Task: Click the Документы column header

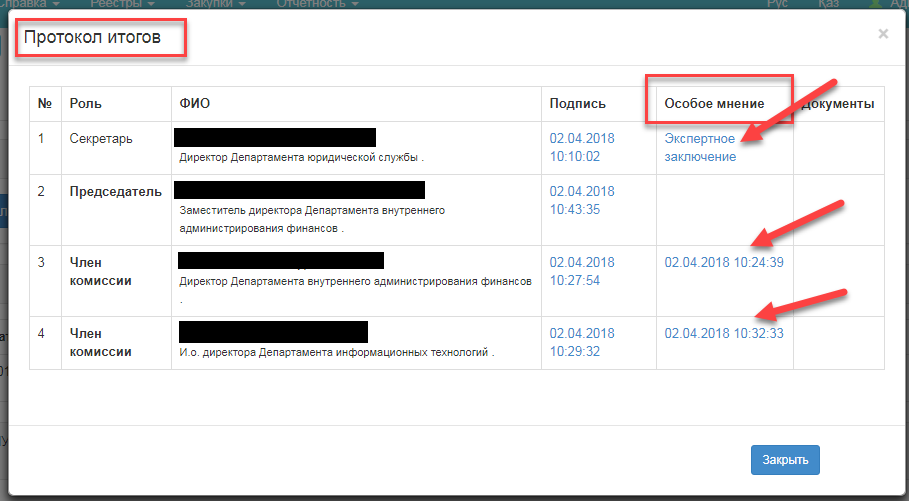Action: click(x=838, y=104)
